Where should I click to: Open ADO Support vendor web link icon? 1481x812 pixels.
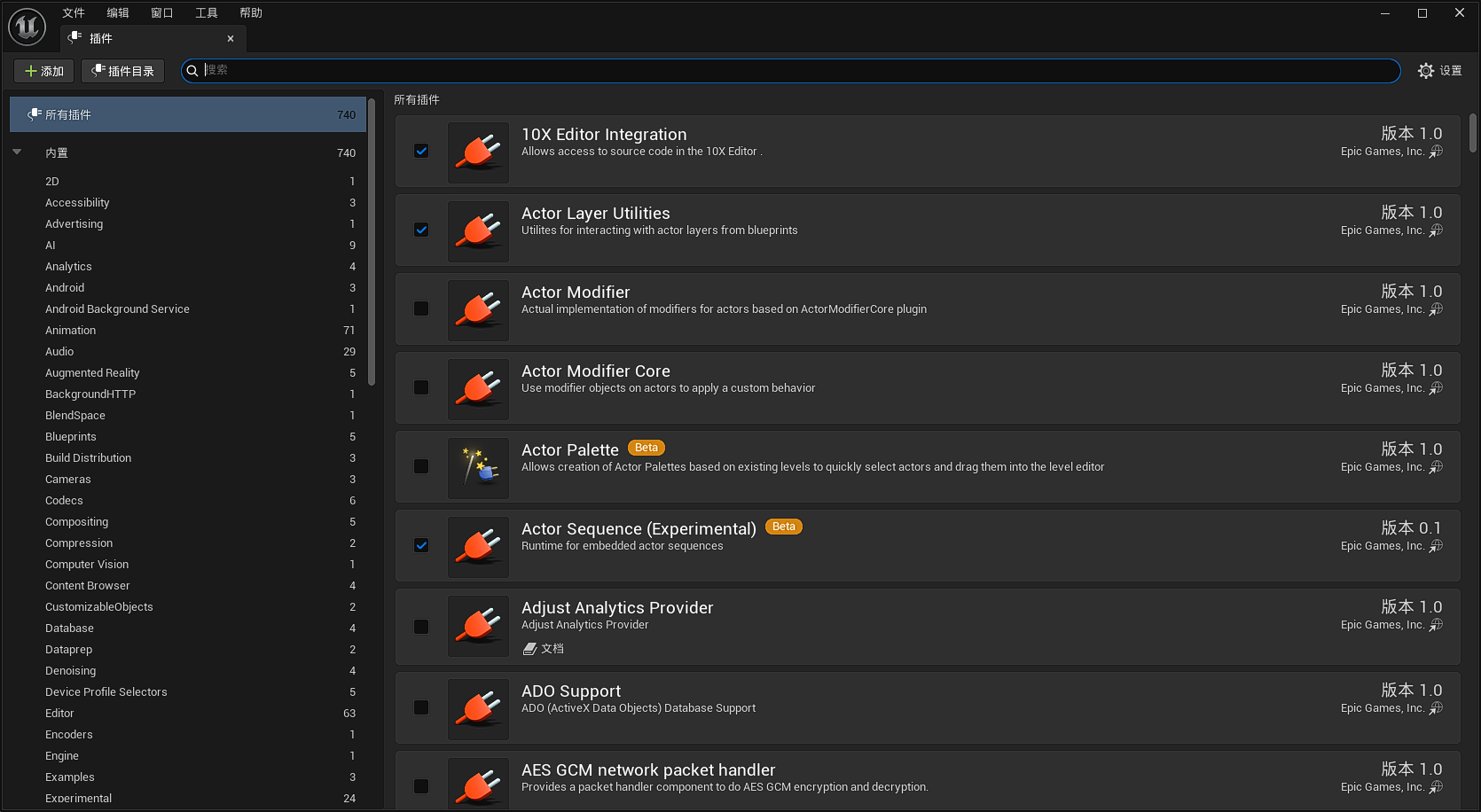[1436, 708]
